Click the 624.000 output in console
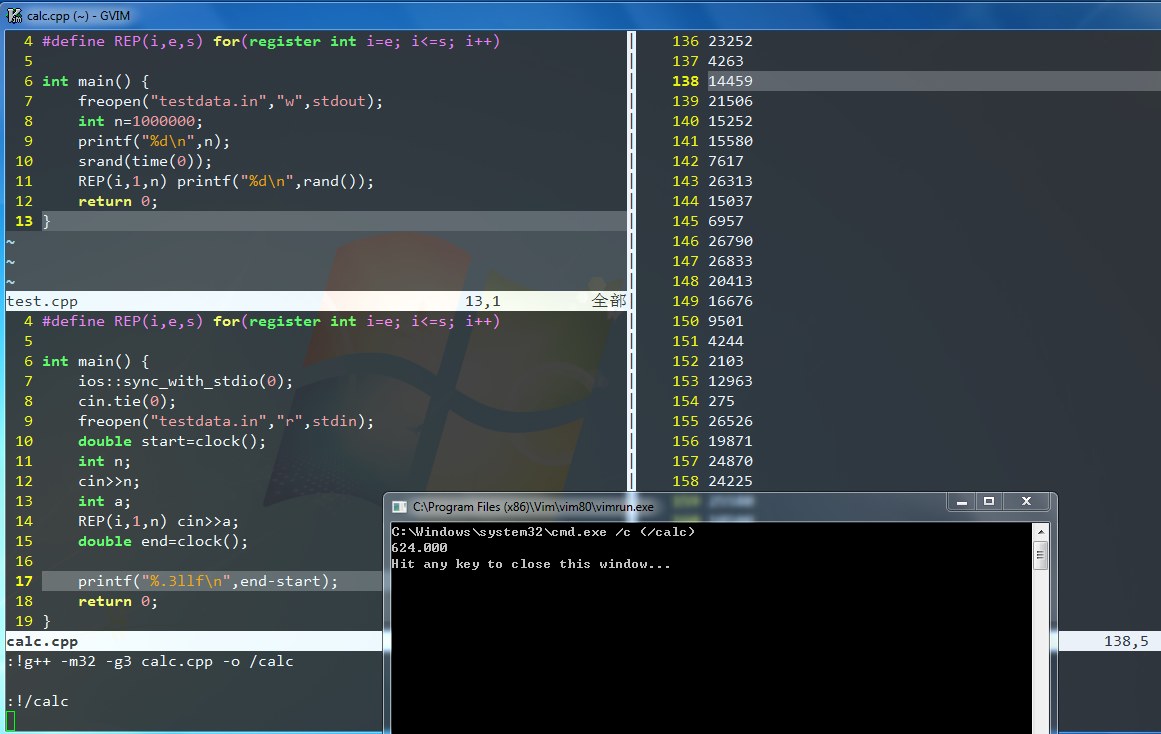 click(419, 547)
